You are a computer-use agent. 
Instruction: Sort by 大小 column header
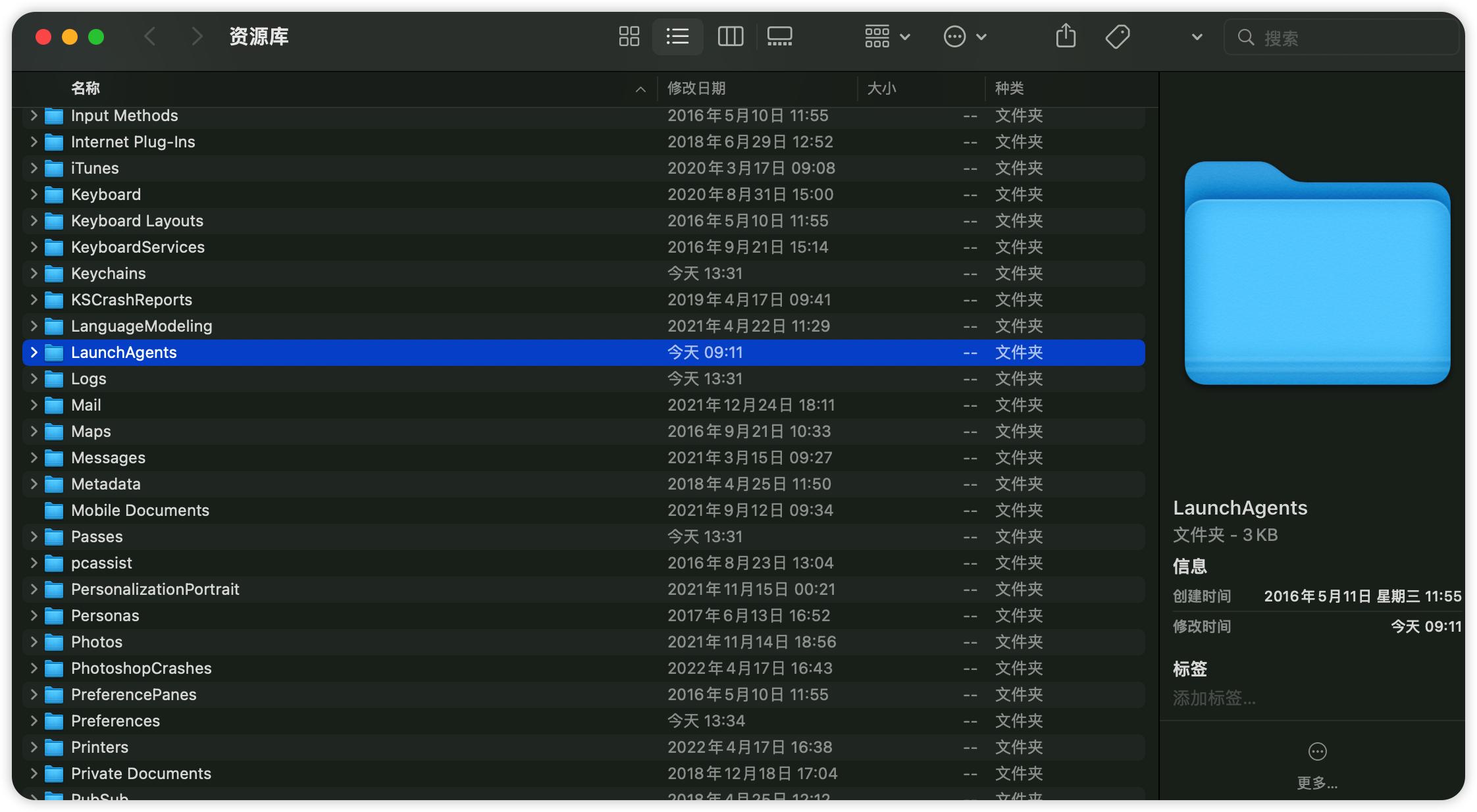click(x=882, y=88)
